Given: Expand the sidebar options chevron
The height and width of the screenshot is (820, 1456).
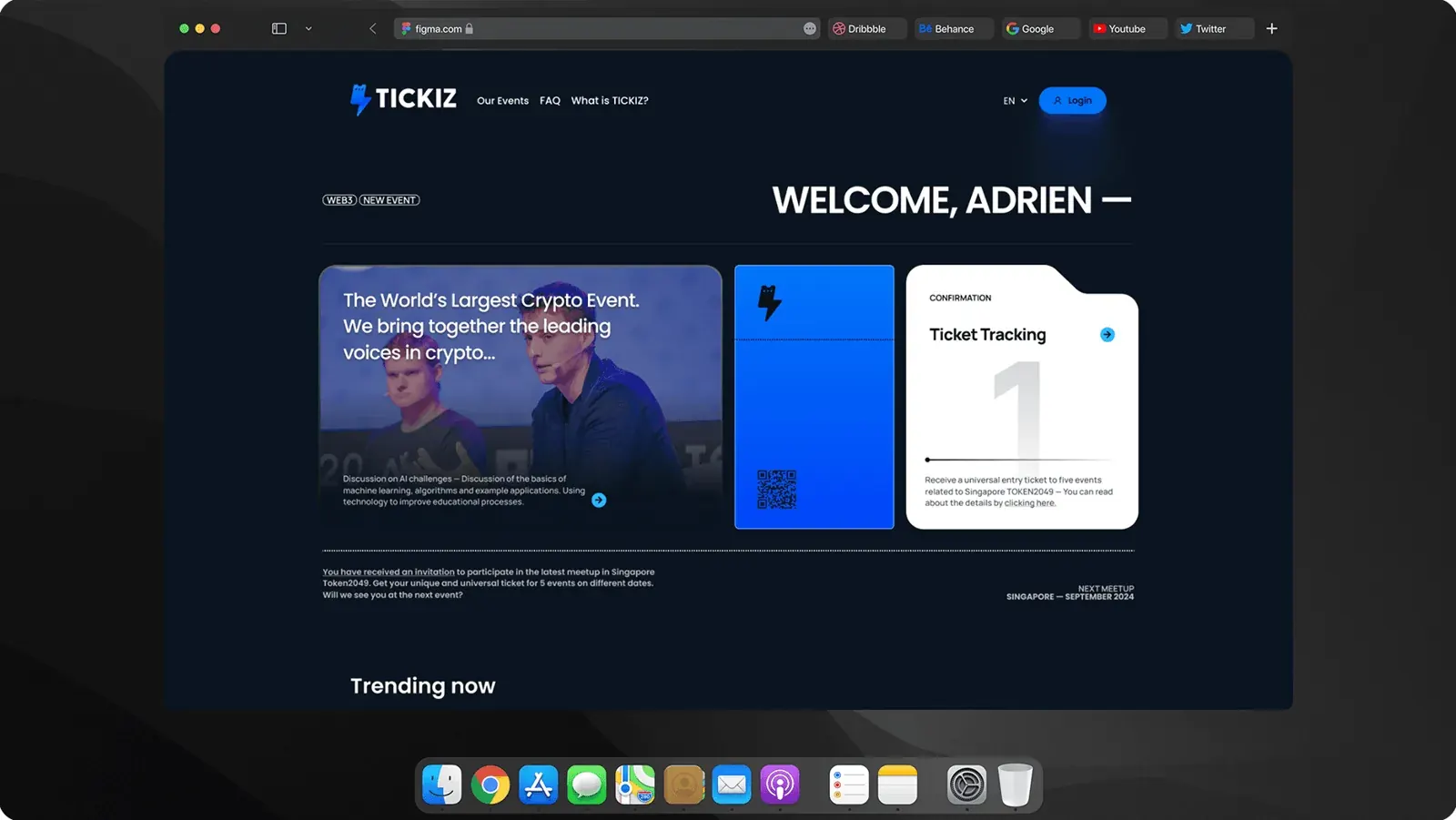Looking at the screenshot, I should click(x=308, y=28).
